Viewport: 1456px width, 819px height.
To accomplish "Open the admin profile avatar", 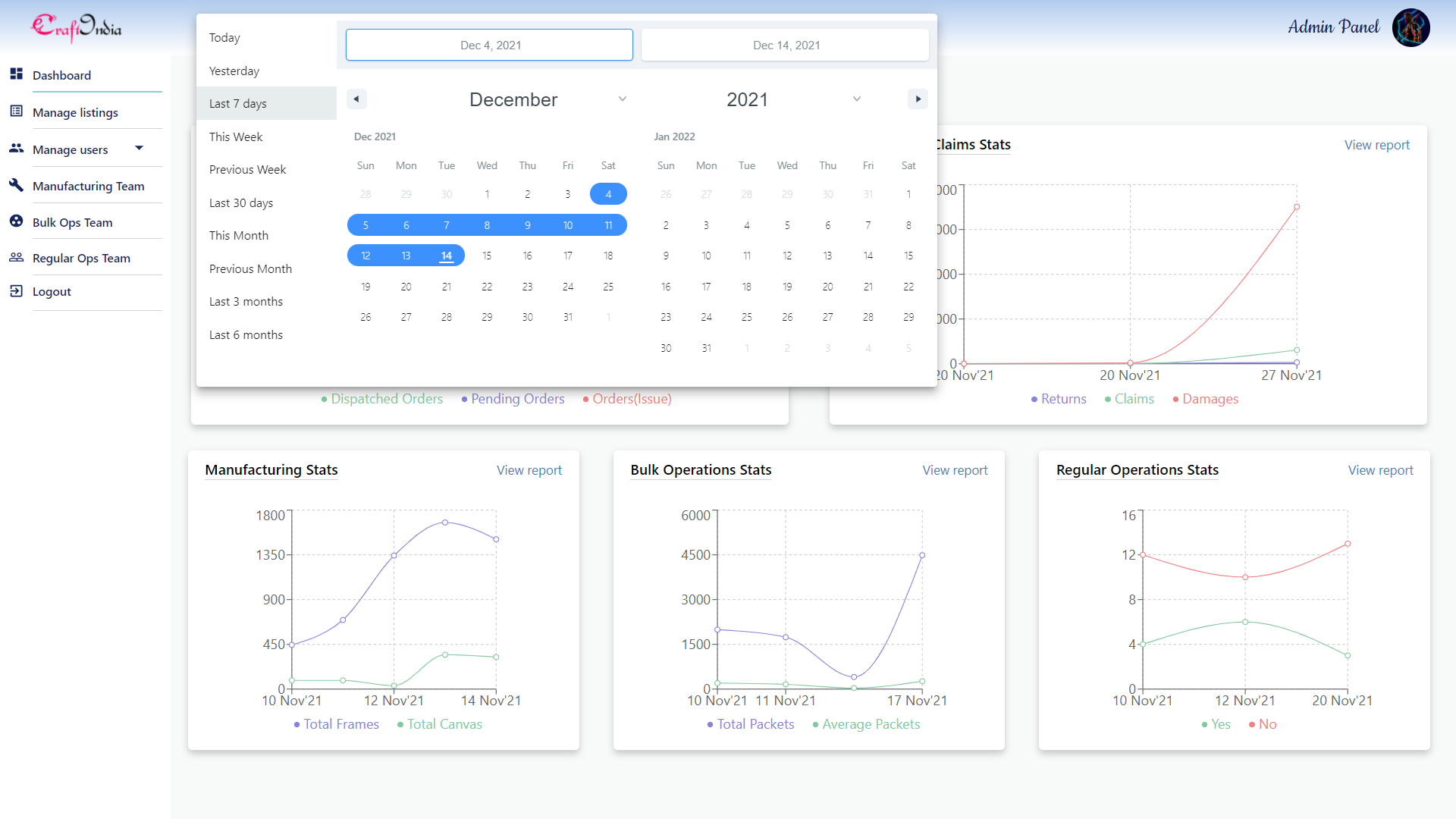I will (1410, 27).
